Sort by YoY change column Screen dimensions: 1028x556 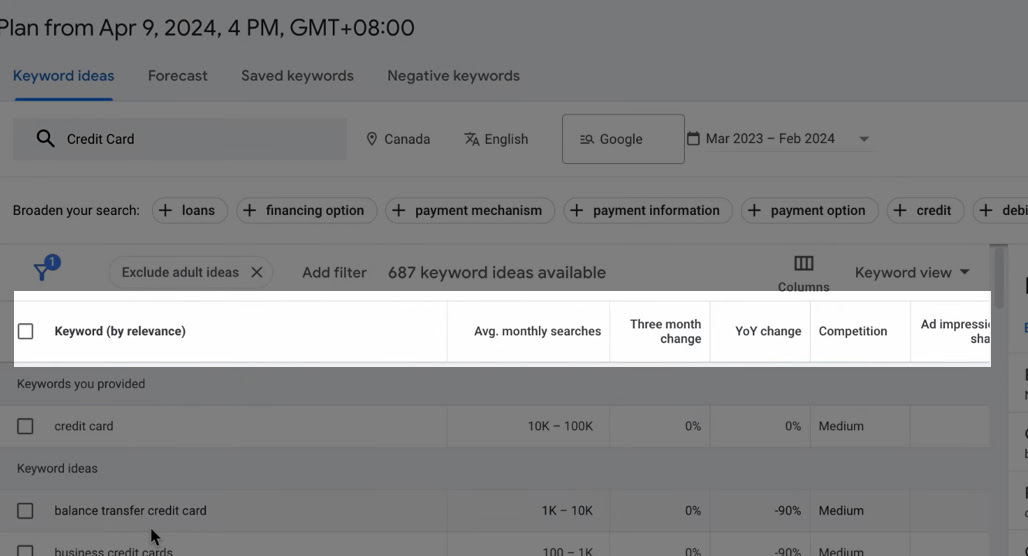point(768,331)
